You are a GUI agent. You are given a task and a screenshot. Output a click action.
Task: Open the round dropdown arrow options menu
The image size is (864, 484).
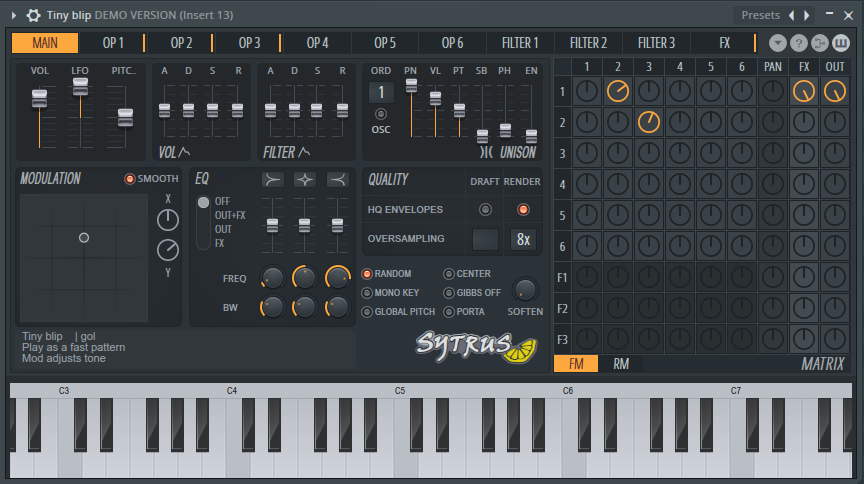[778, 43]
